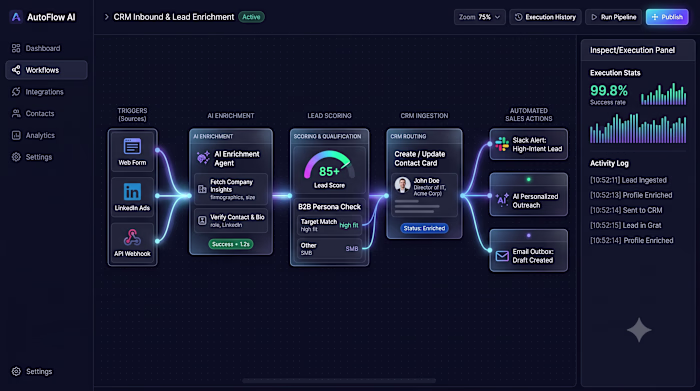700x391 pixels.
Task: Select Workflows in the sidebar
Action: click(x=46, y=70)
